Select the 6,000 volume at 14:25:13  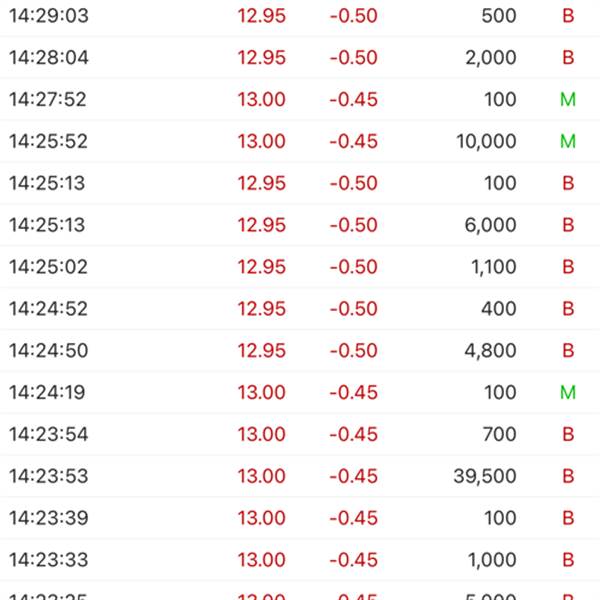[490, 225]
